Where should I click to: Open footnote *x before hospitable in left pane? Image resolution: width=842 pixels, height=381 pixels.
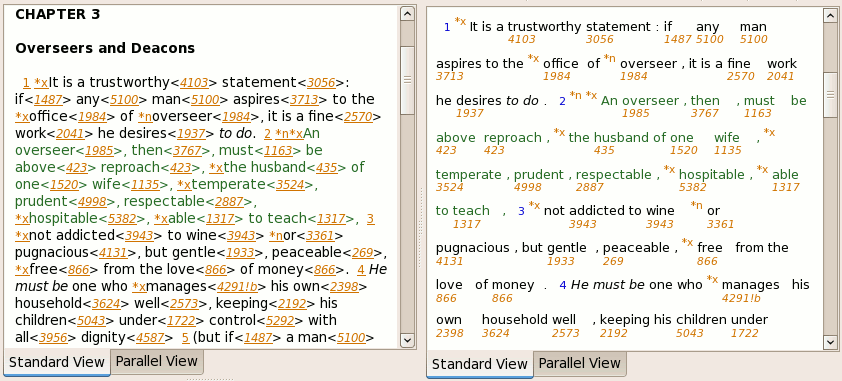pos(22,219)
